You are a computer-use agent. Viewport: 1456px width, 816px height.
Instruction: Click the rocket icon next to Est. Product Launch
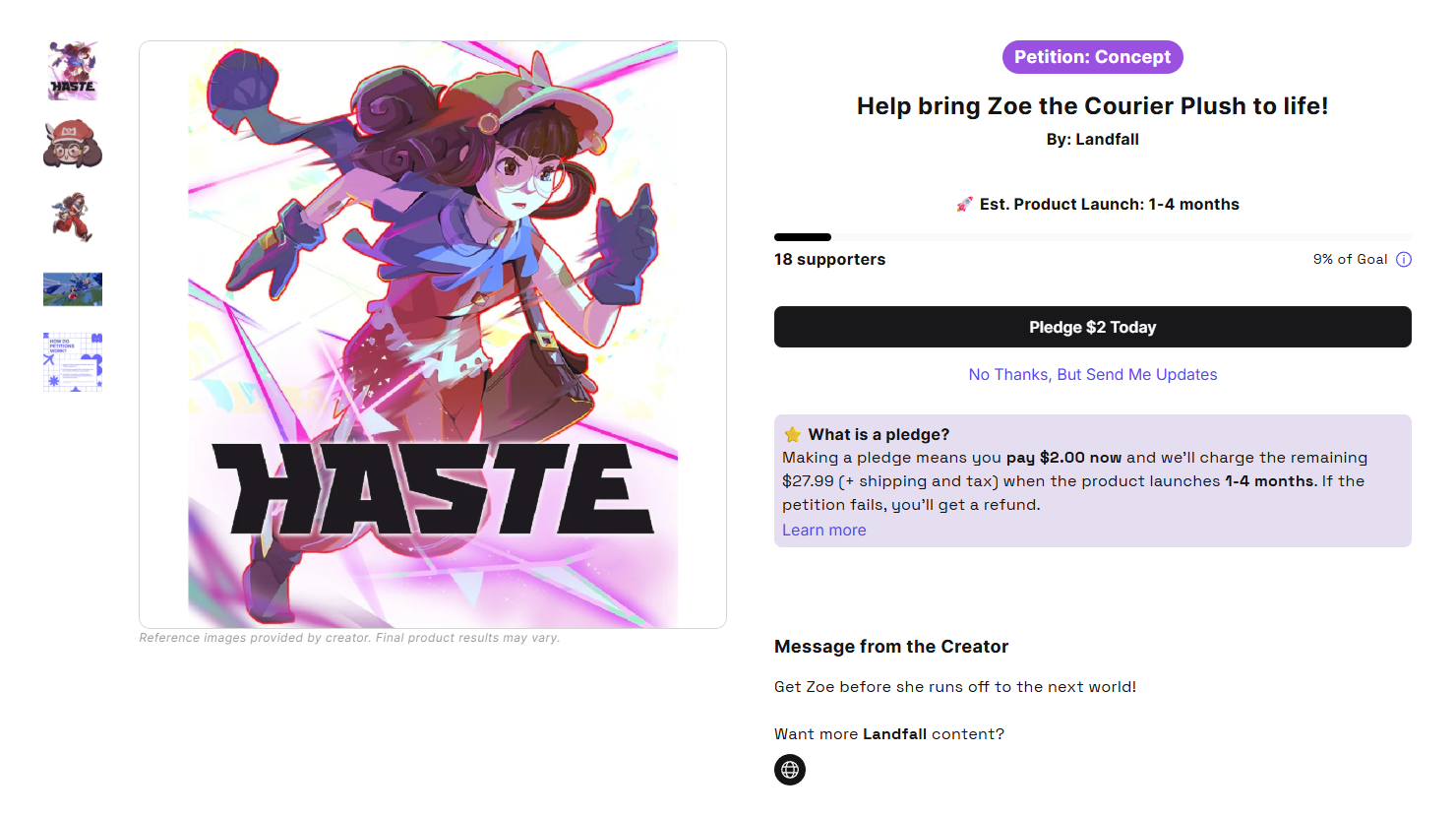coord(964,205)
